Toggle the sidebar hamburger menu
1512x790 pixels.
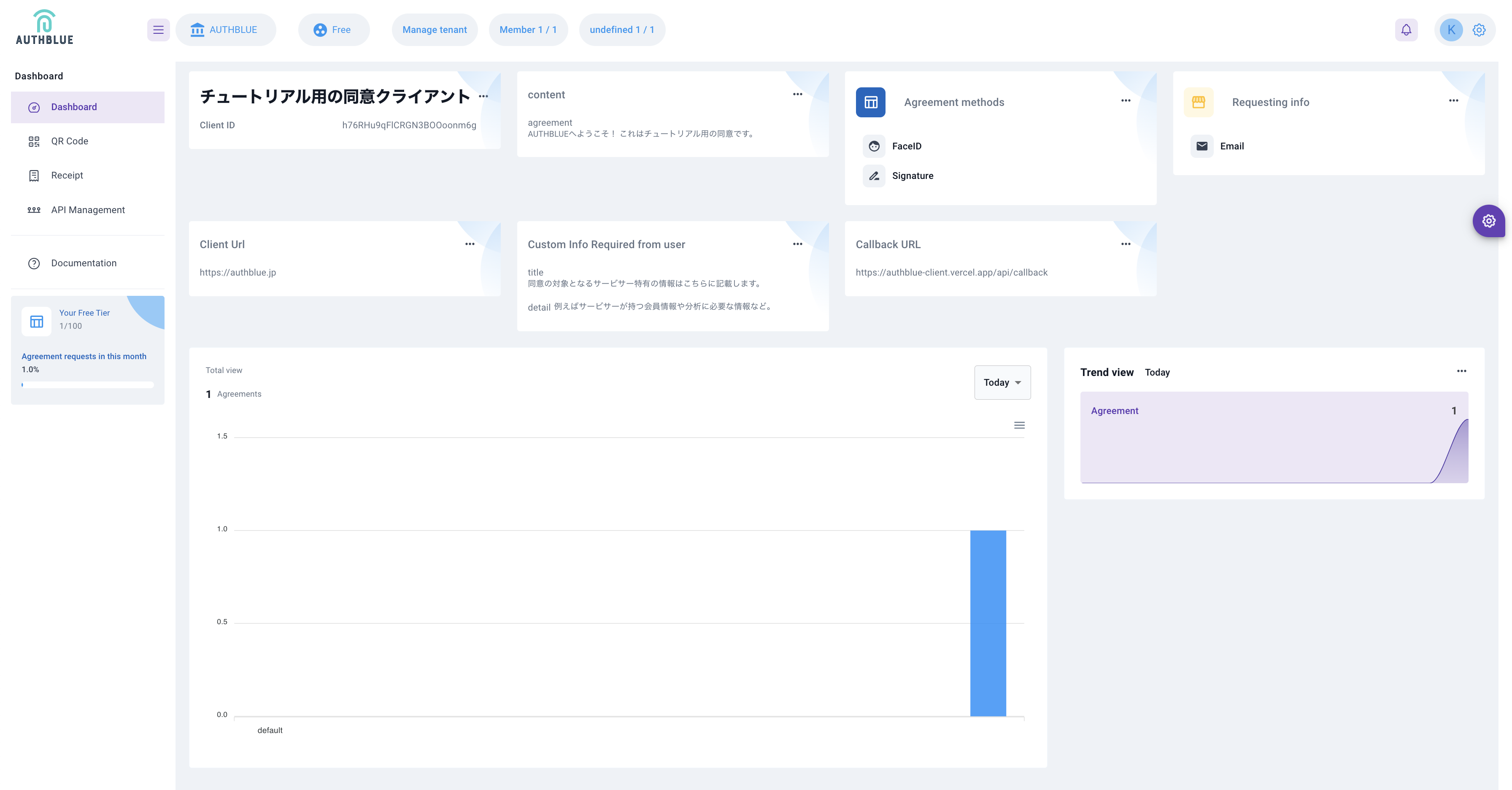(159, 30)
